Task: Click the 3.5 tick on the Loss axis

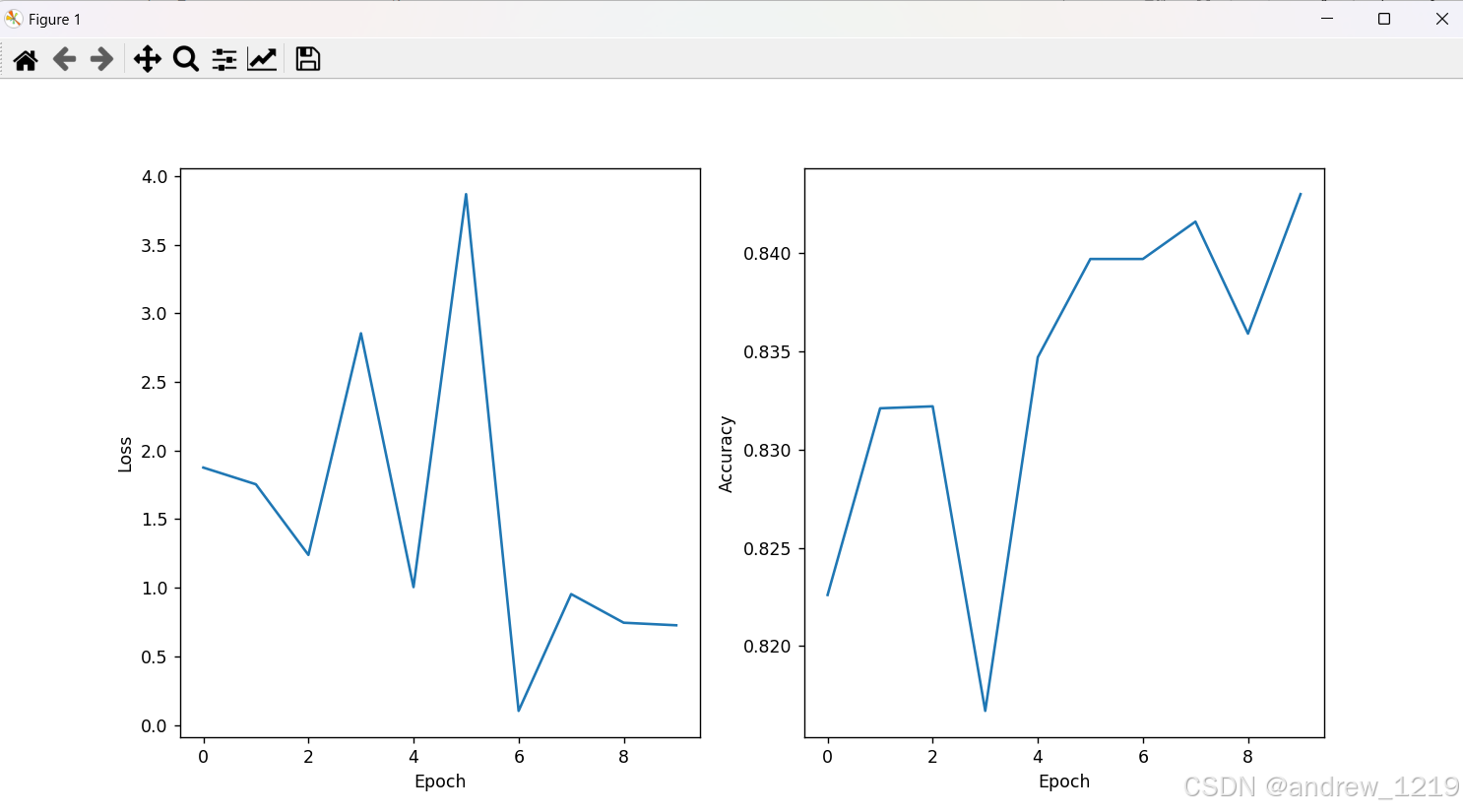Action: pyautogui.click(x=155, y=246)
